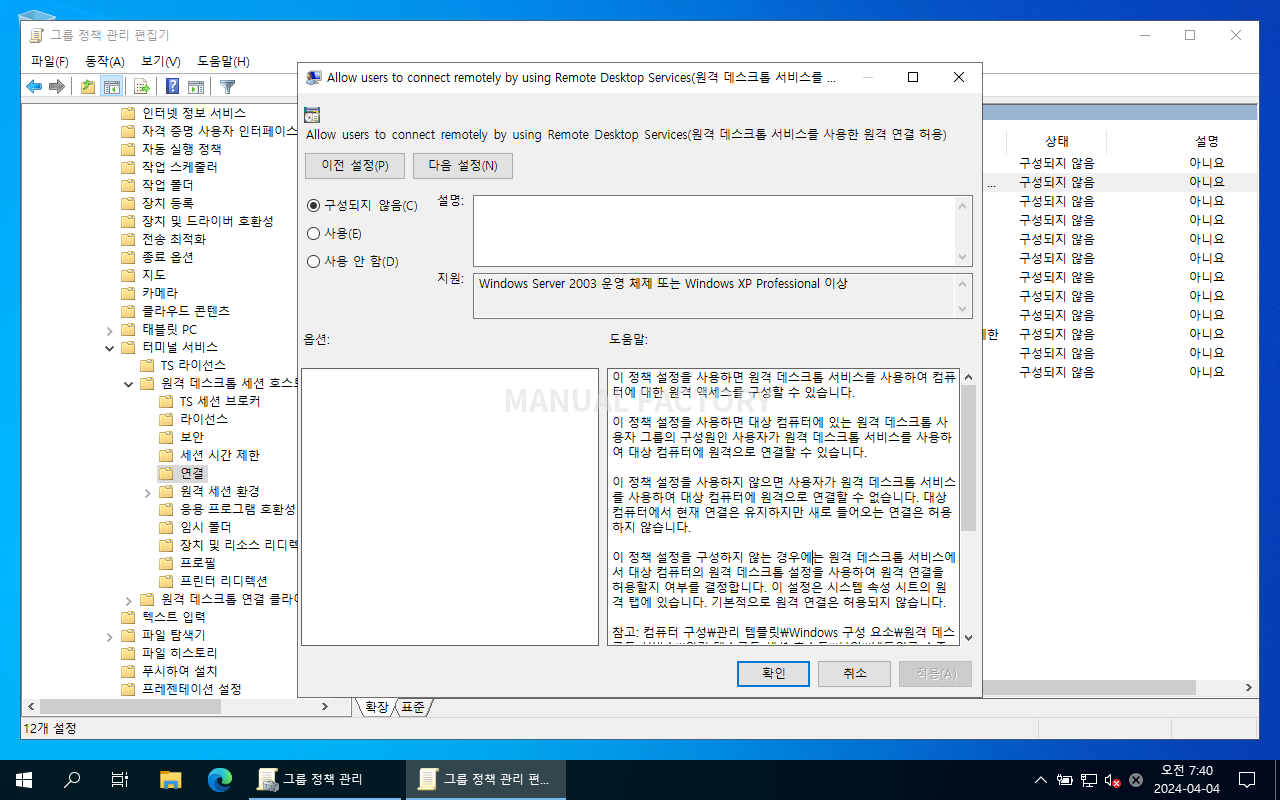Switch to the 확장 tab

pos(376,707)
